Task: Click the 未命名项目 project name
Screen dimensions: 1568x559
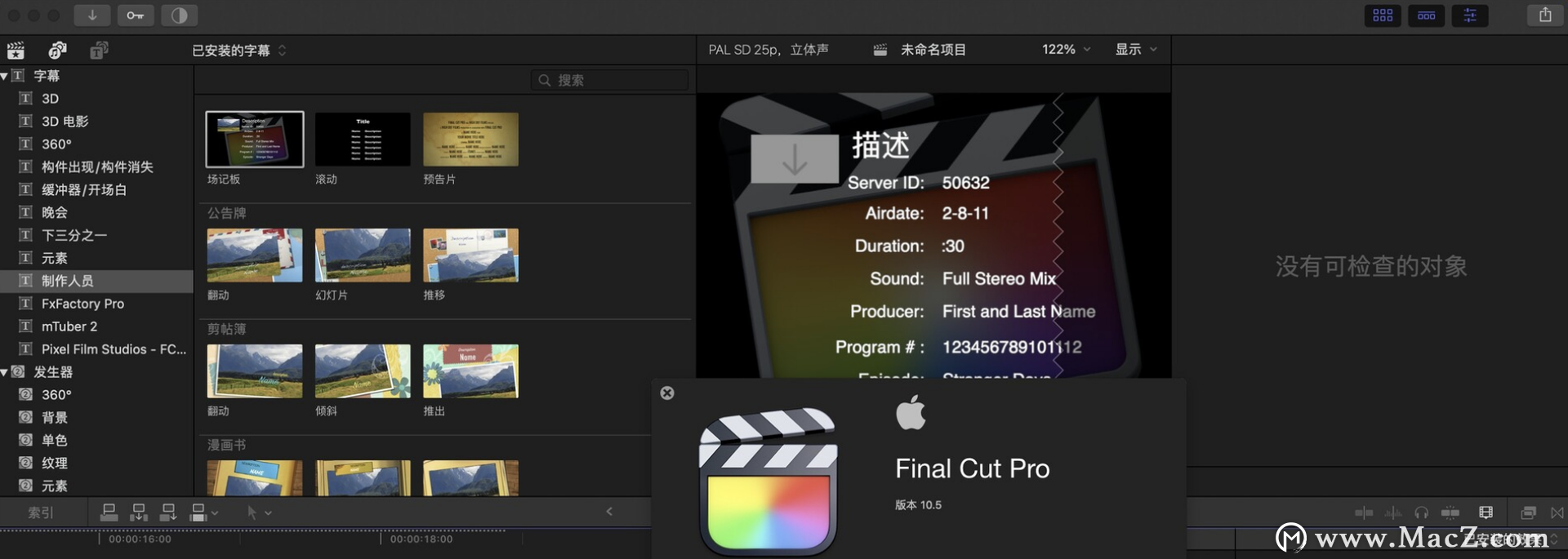Action: click(933, 50)
